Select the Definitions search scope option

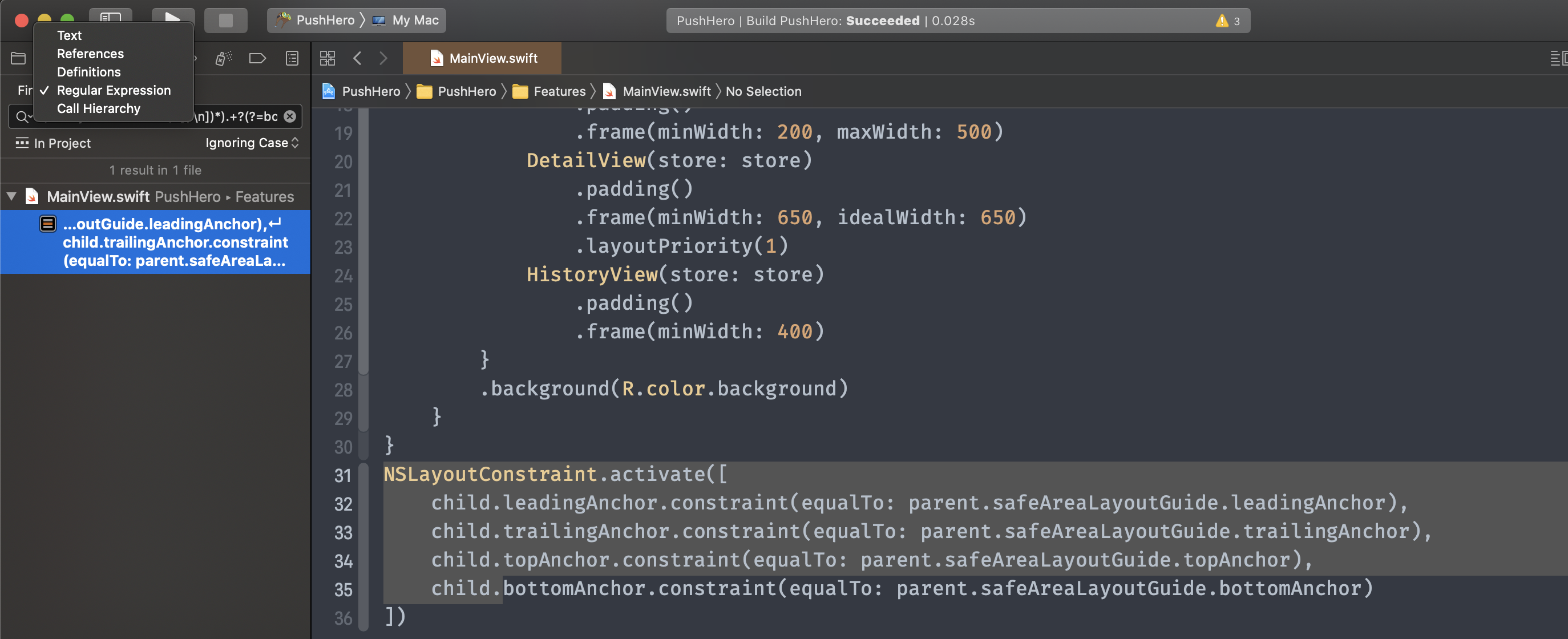[88, 71]
